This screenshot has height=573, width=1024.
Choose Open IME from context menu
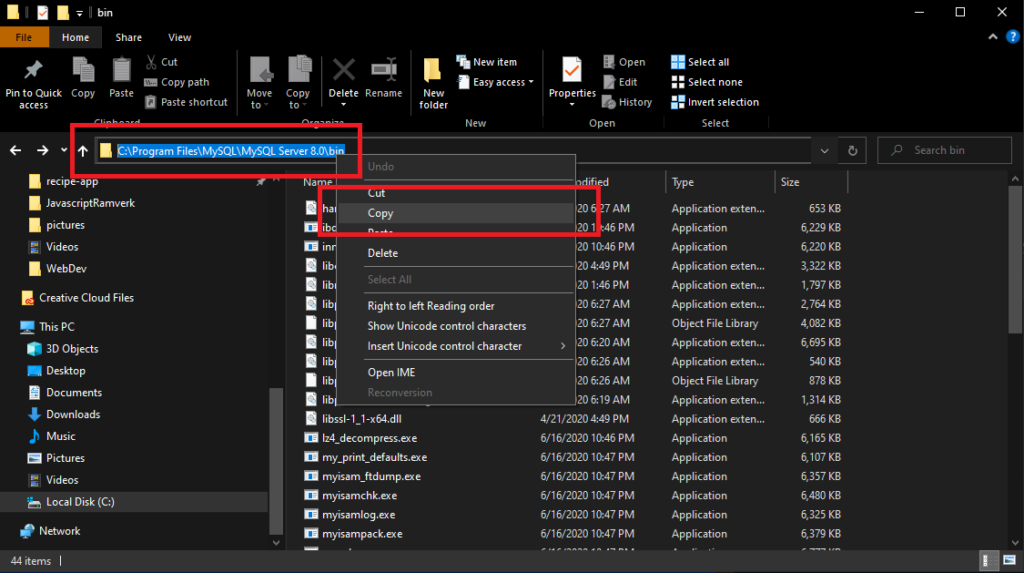pos(456,372)
